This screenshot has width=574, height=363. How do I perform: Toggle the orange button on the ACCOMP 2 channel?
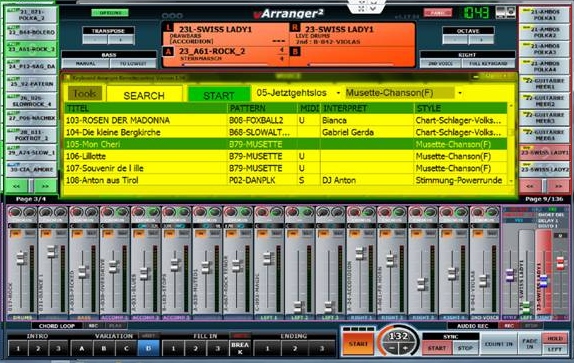[x=138, y=233]
